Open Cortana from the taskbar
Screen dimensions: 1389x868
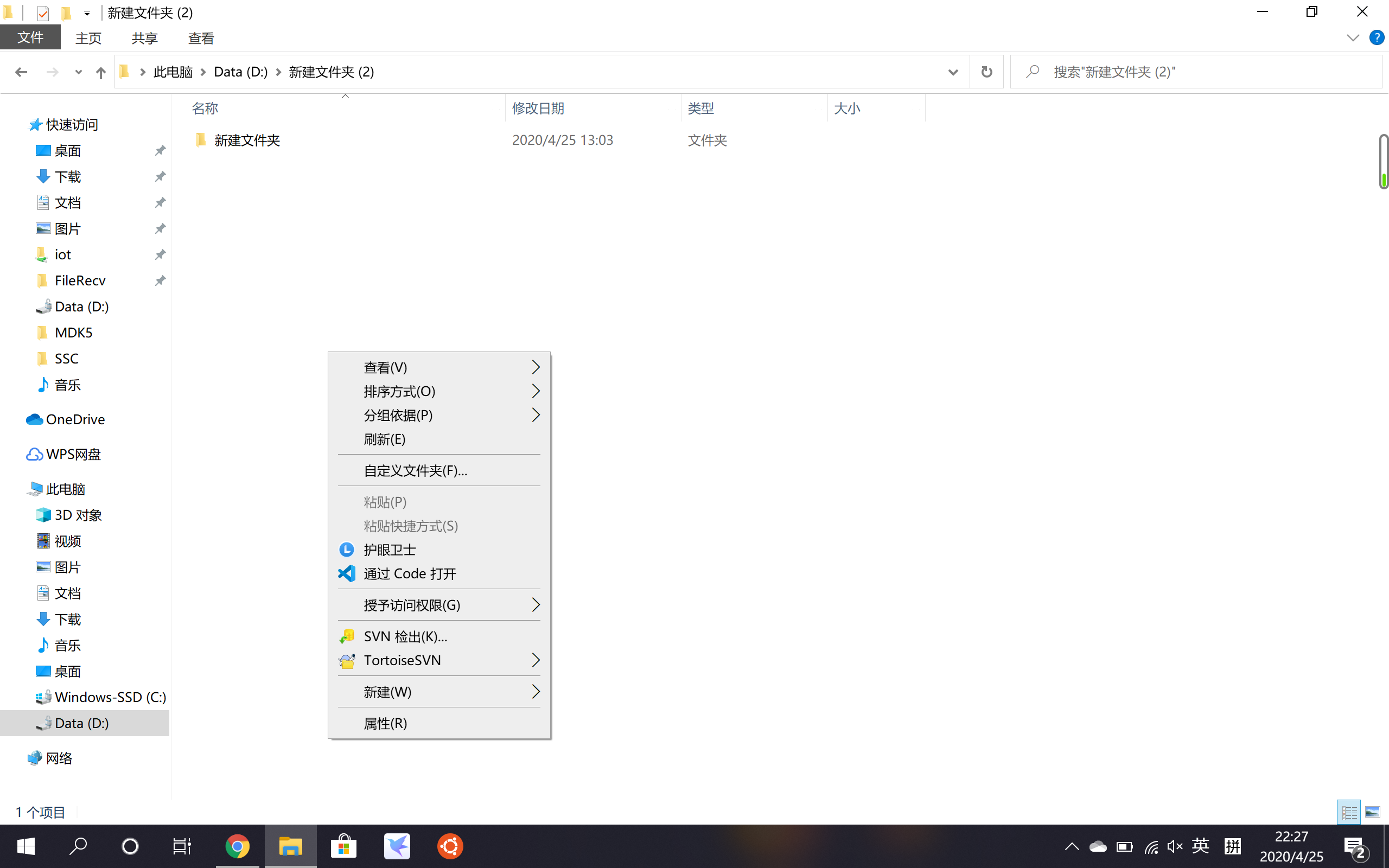click(130, 846)
